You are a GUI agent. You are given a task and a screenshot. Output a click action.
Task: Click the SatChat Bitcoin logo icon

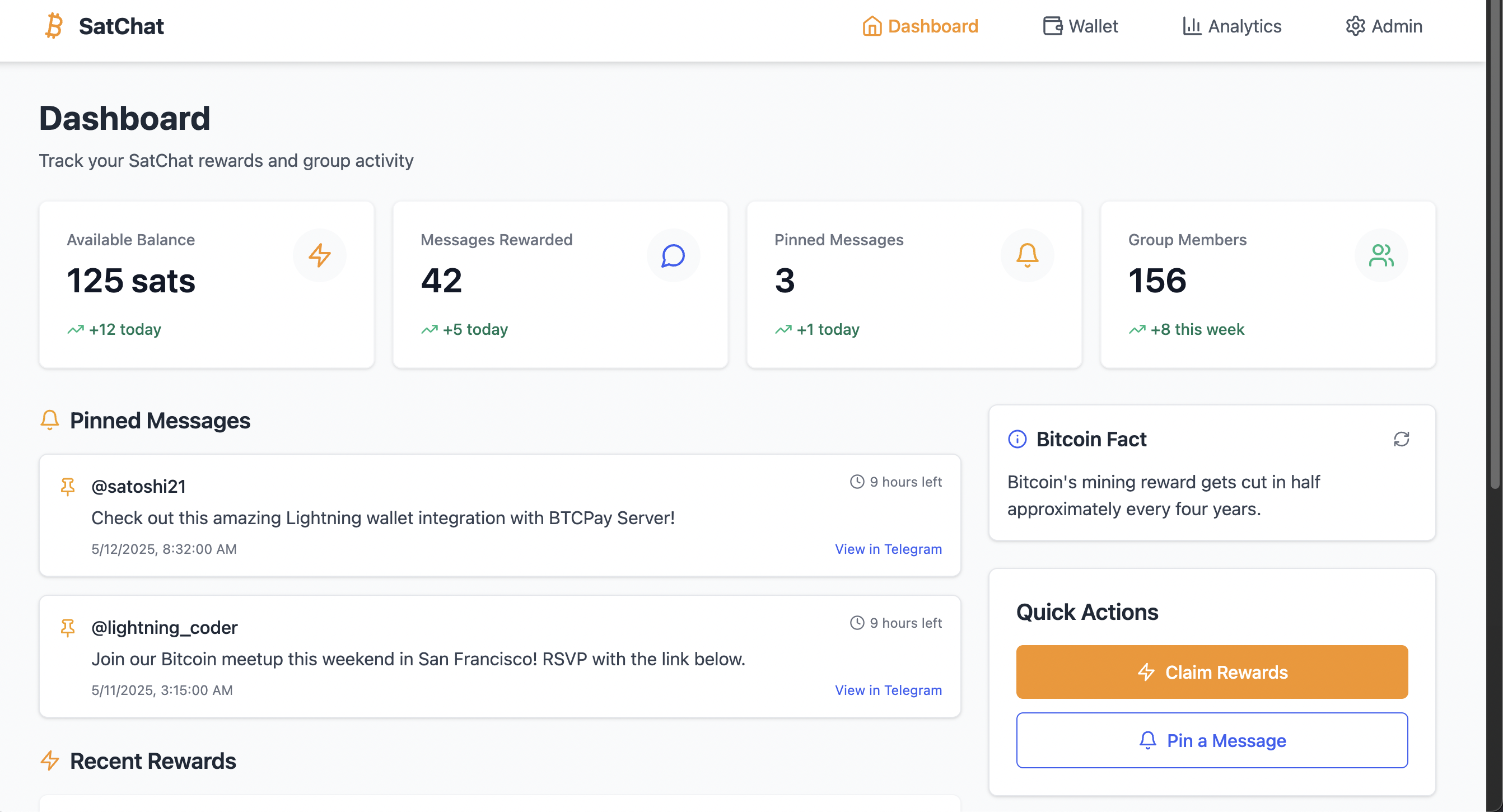pyautogui.click(x=54, y=26)
